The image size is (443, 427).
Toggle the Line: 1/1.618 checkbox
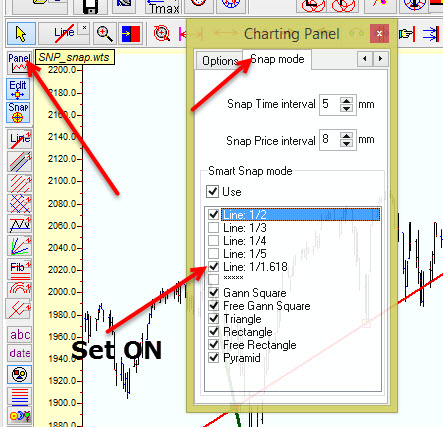(x=213, y=267)
